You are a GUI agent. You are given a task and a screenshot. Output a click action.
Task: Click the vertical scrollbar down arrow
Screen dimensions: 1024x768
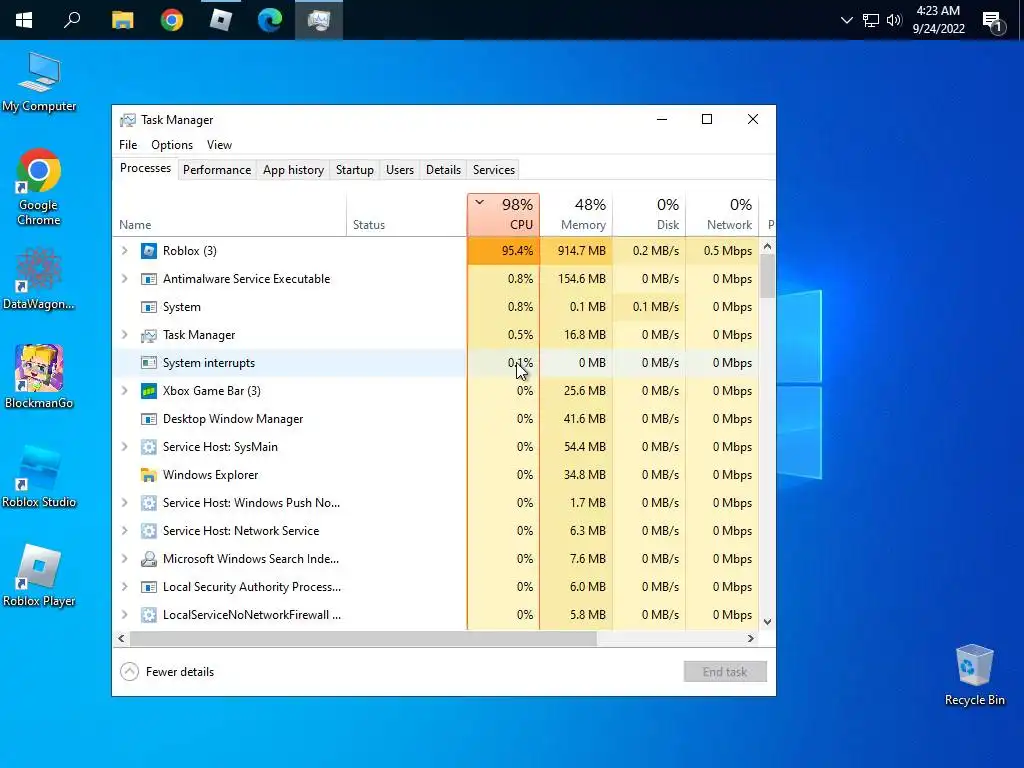(x=767, y=622)
